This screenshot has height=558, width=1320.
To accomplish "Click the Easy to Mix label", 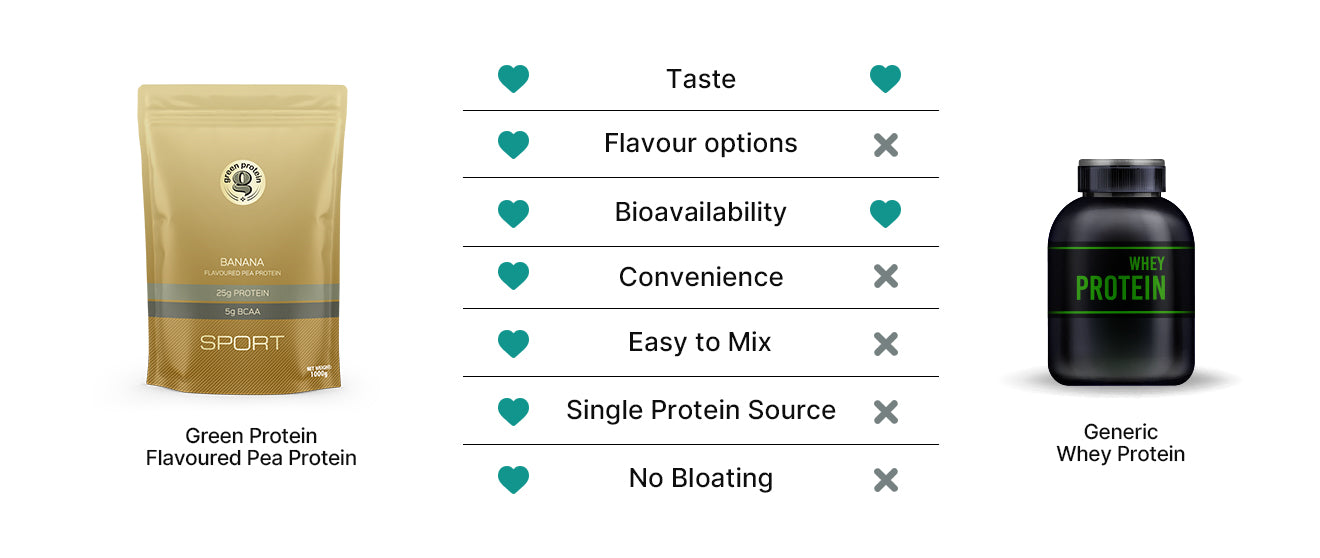I will click(700, 342).
